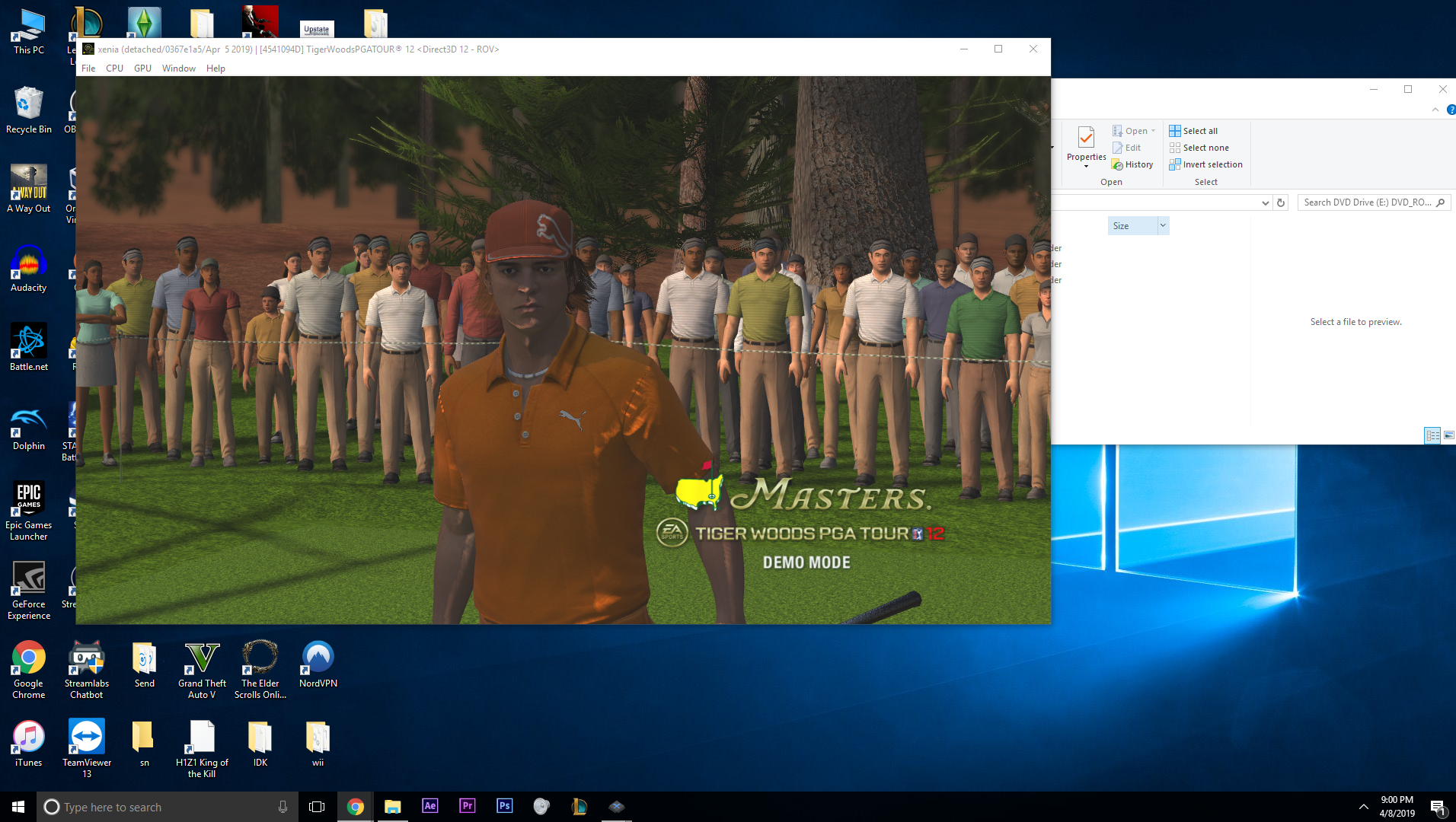
Task: Click Edit in Explorer ribbon
Action: click(x=1127, y=148)
